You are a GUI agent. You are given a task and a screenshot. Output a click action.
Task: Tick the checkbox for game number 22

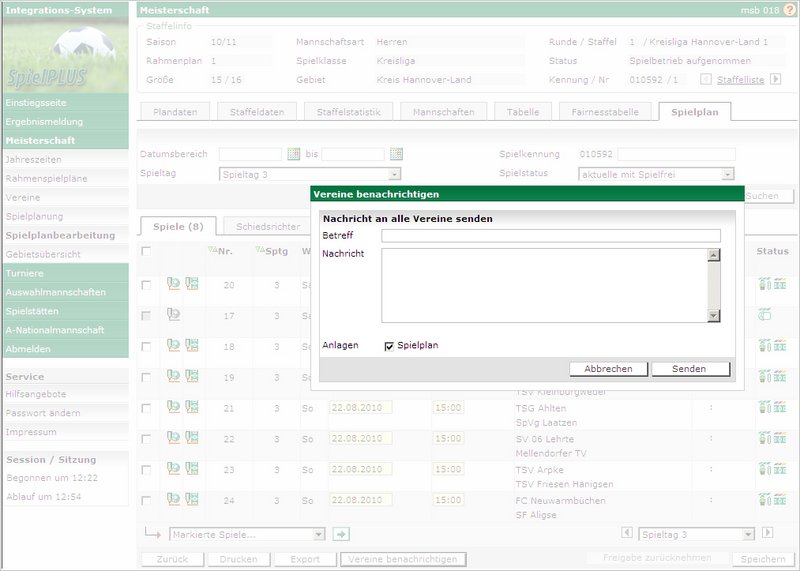pos(146,439)
